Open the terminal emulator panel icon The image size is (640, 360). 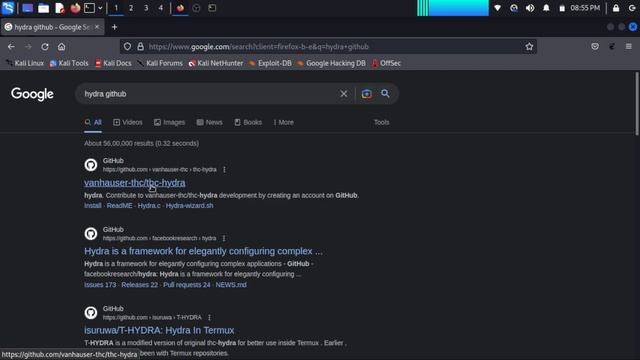coord(89,8)
